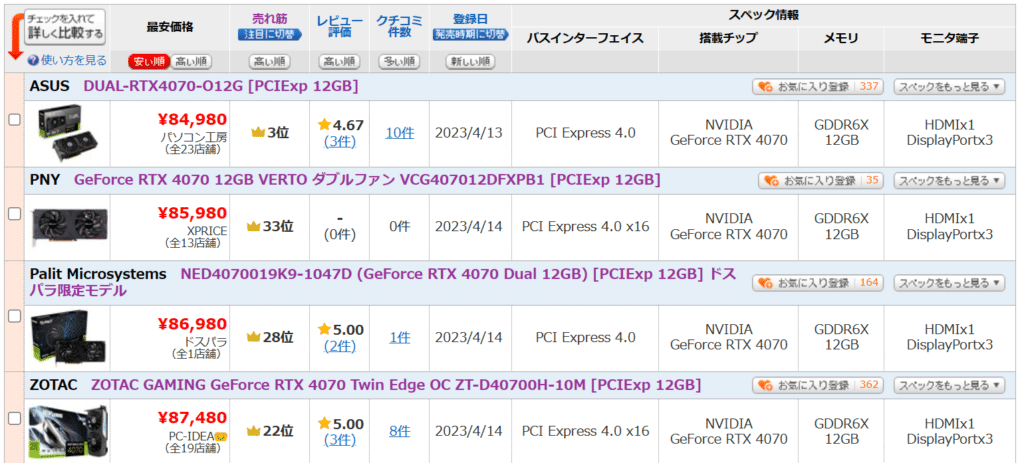Click the heart icon in ASUS favorite button
1024x463 pixels.
coord(763,87)
